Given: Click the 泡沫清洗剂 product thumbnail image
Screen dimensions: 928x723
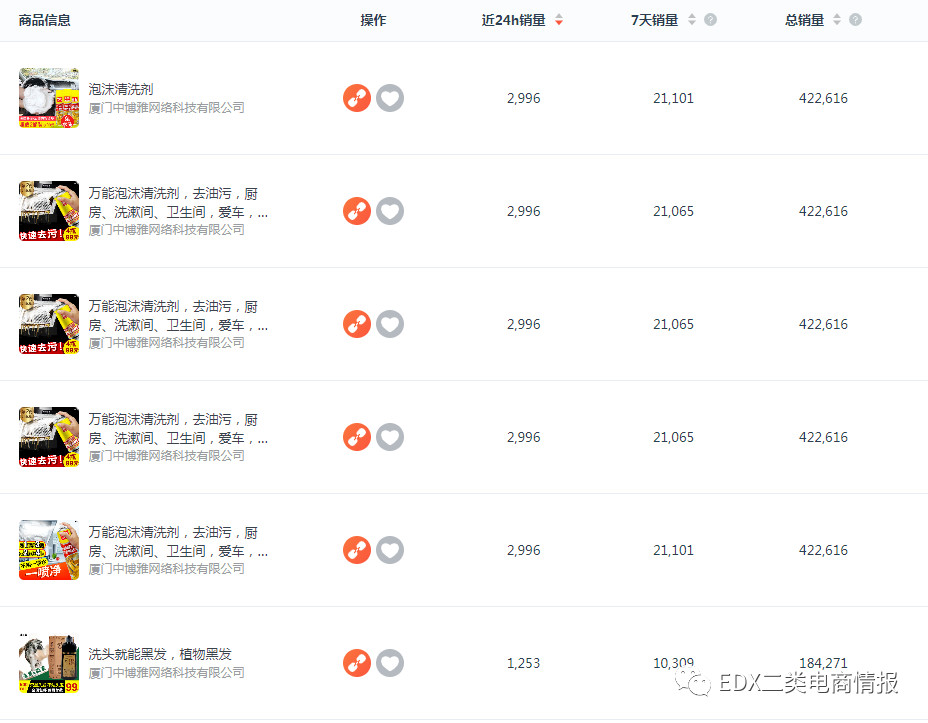Looking at the screenshot, I should click(x=49, y=98).
